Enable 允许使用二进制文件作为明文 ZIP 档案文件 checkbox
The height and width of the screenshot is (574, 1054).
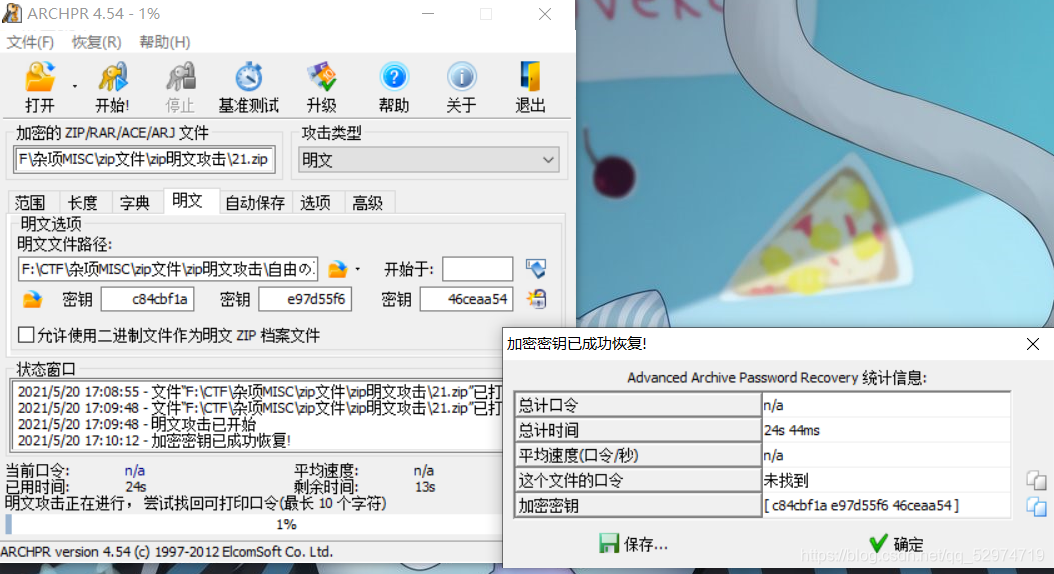click(26, 335)
